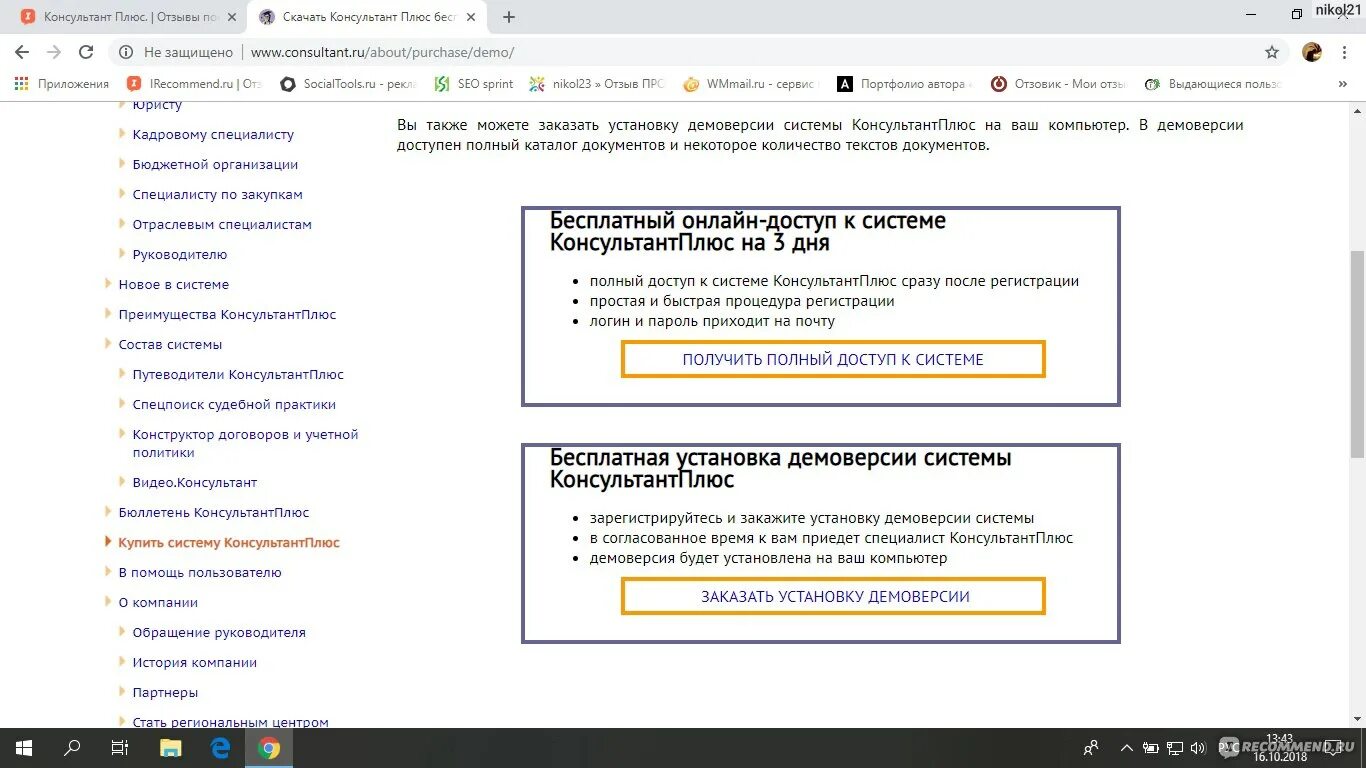Screen dimensions: 1366x768
Task: Open File Explorer from the taskbar
Action: 171,748
